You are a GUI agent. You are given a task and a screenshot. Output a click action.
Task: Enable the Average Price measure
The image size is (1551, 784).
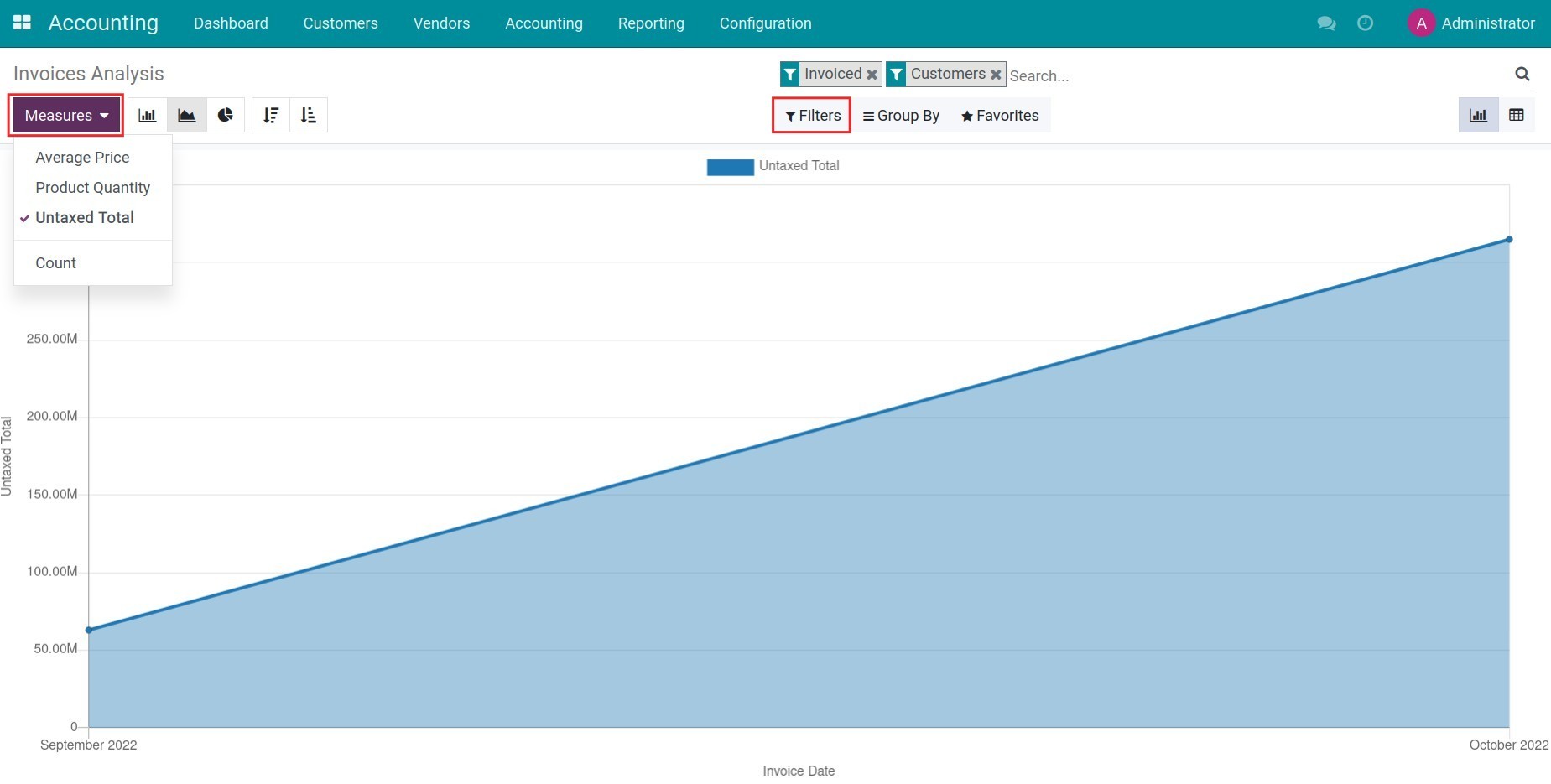pos(81,157)
